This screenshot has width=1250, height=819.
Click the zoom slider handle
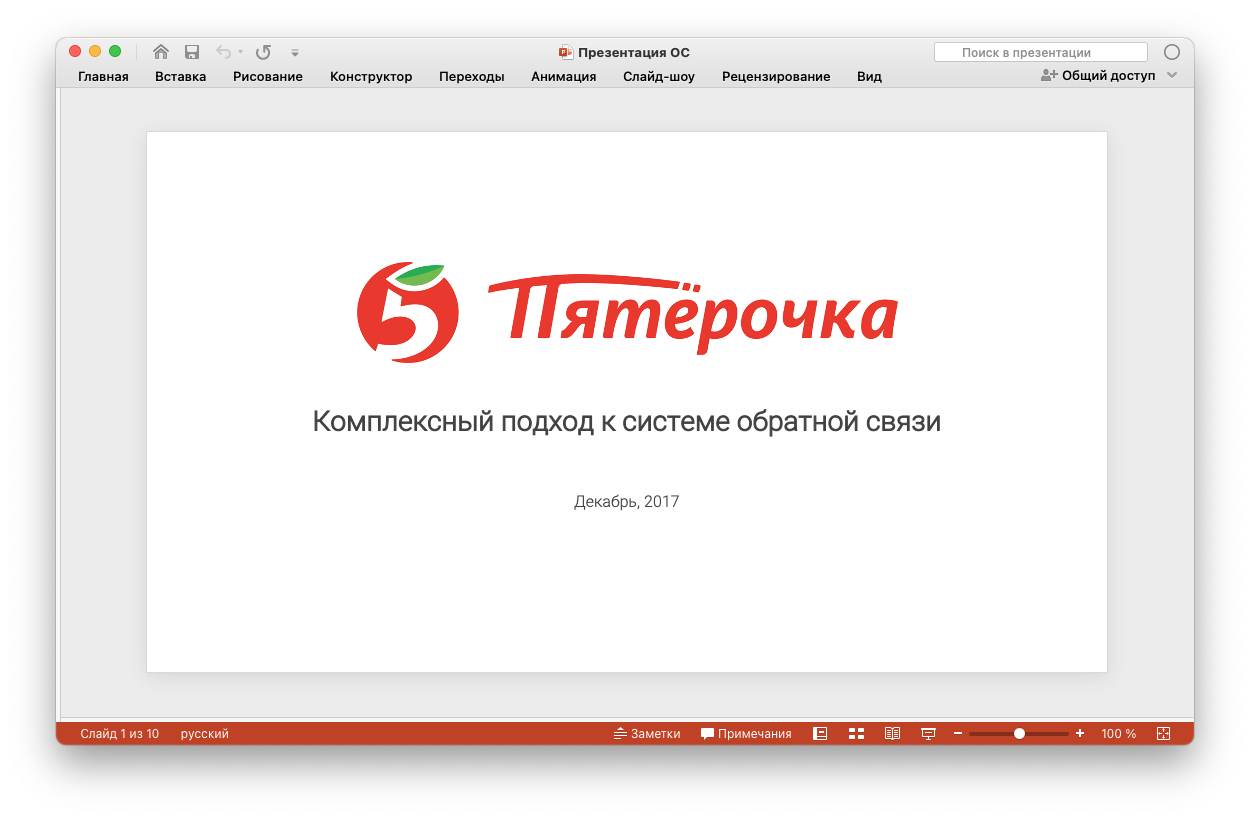1019,734
